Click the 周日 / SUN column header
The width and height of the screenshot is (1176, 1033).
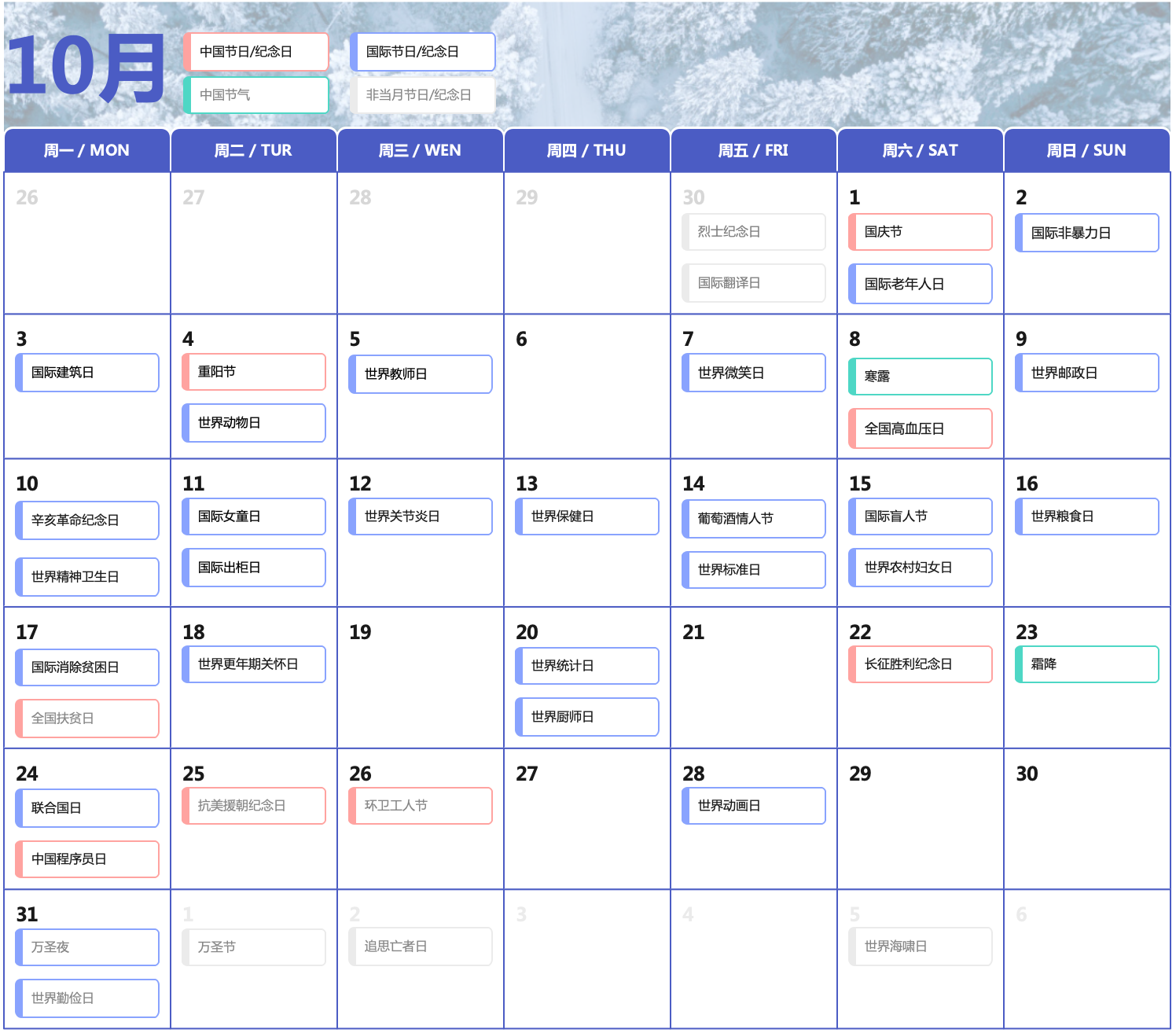click(x=1086, y=150)
